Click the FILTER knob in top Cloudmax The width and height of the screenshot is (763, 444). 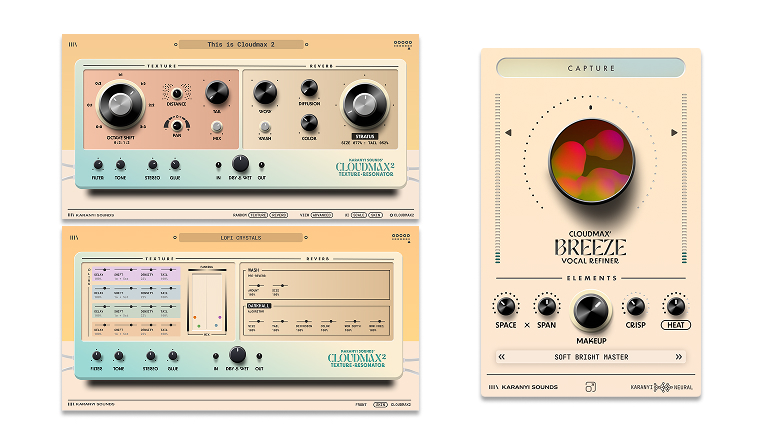[x=98, y=165]
